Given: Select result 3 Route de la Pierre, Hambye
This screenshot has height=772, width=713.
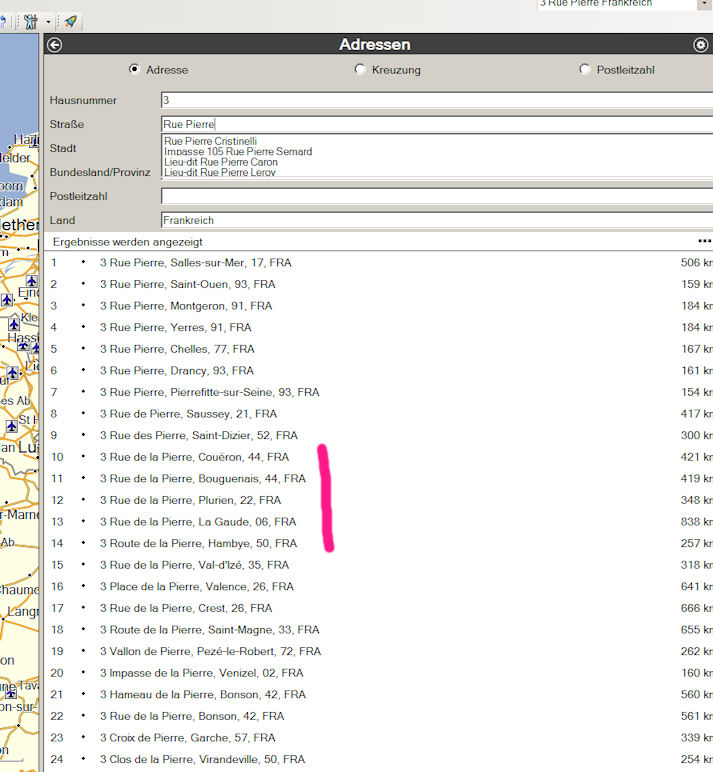Looking at the screenshot, I should point(198,543).
